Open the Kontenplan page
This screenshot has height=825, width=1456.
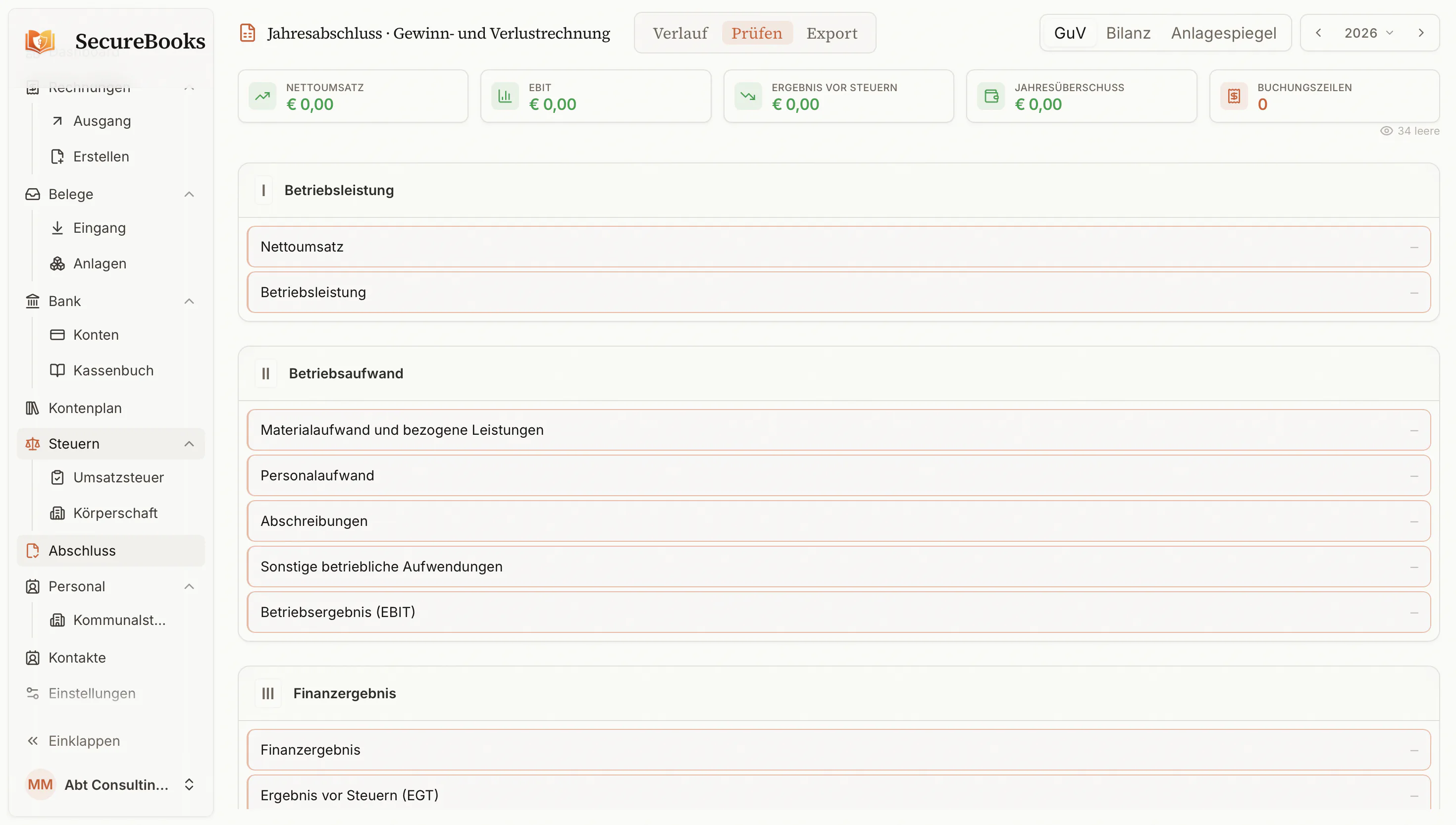click(111, 408)
